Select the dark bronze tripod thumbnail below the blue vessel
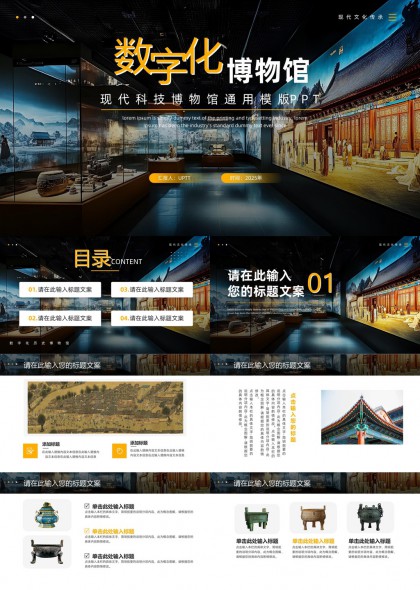This screenshot has height=590, width=420. (x=47, y=552)
